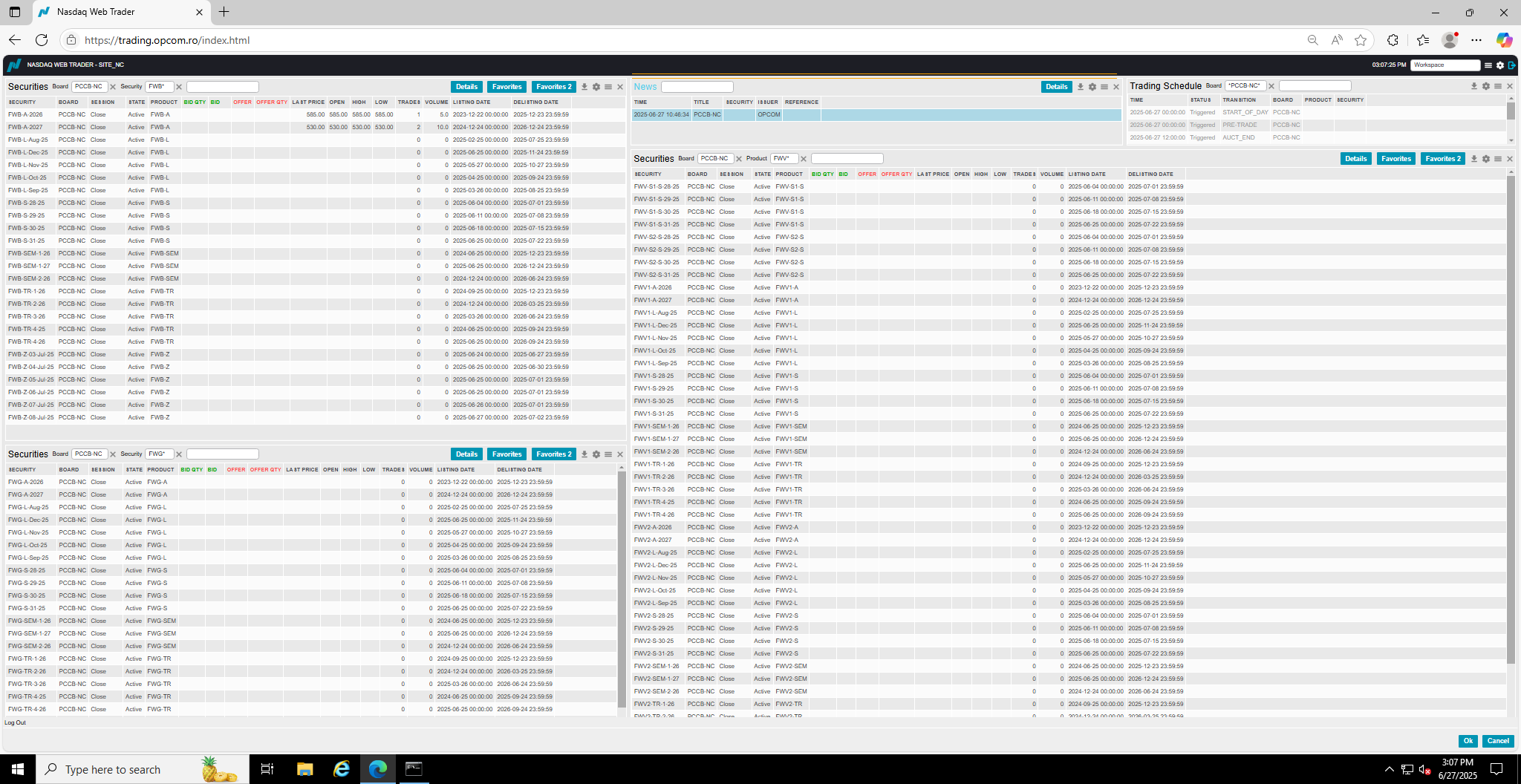Viewport: 1521px width, 784px height.
Task: Open the workspace hamburger menu in header
Action: coord(1488,65)
